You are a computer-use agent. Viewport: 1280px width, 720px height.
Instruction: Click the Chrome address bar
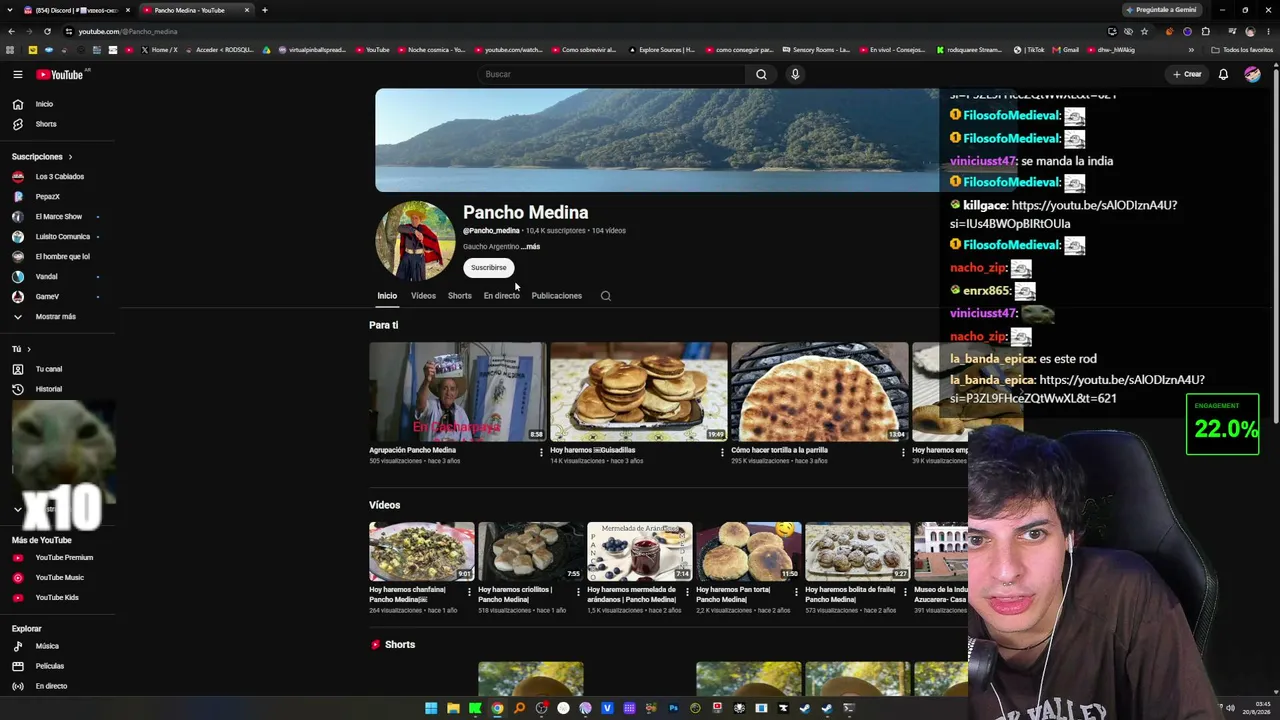click(x=600, y=31)
